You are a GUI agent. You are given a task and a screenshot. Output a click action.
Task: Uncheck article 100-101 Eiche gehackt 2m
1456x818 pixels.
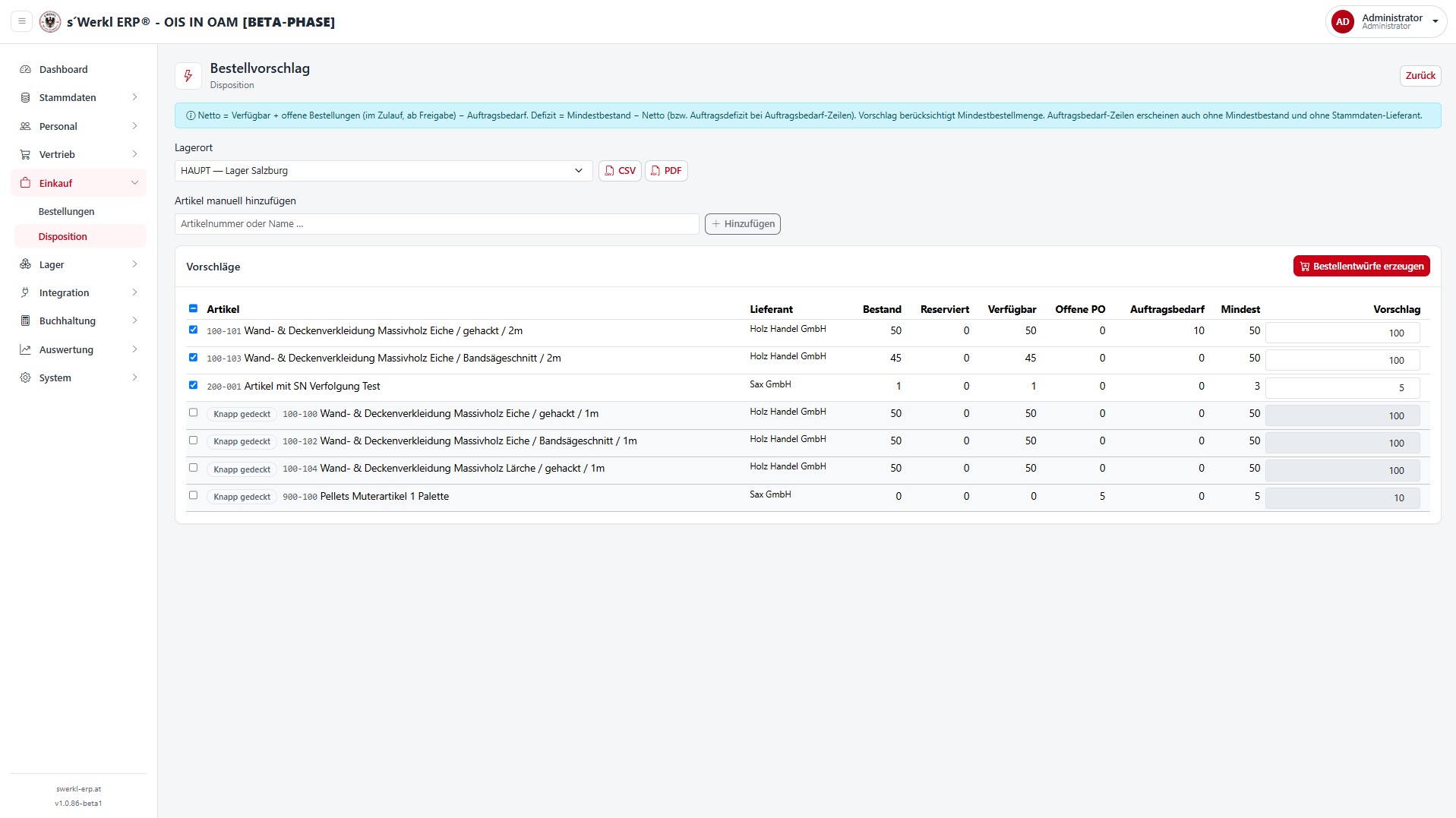click(193, 330)
